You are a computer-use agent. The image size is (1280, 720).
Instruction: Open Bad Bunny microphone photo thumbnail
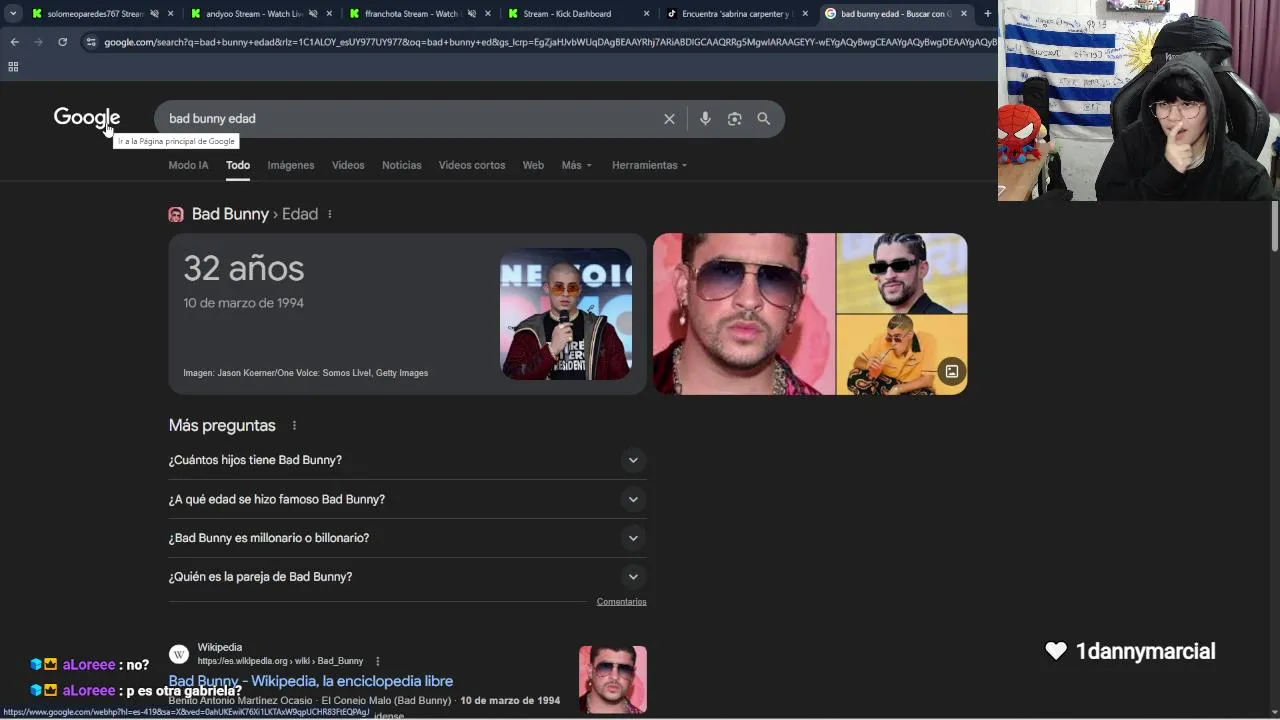click(x=566, y=314)
